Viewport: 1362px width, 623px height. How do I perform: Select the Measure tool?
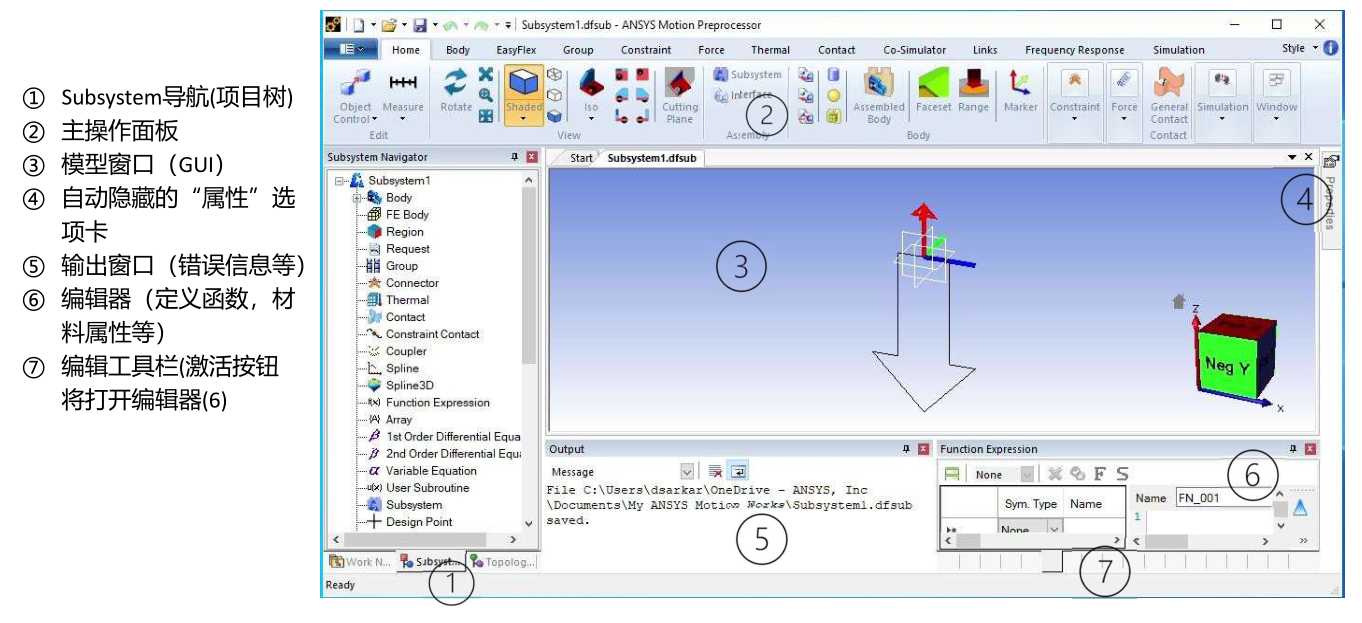click(x=403, y=94)
